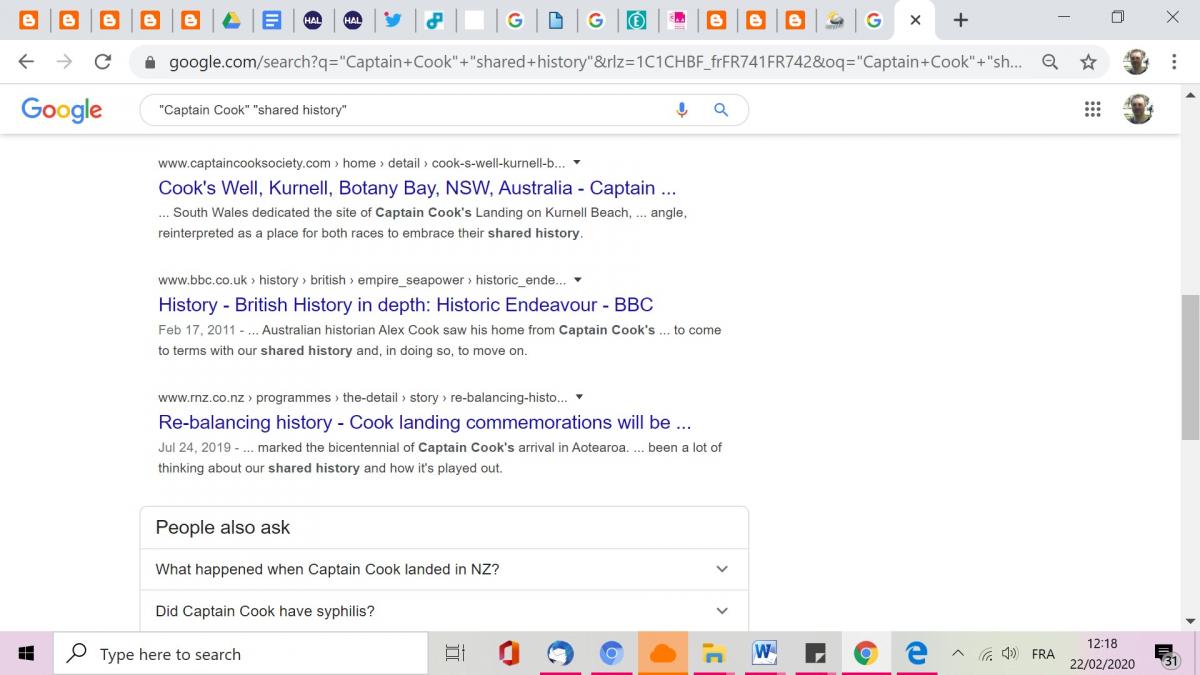Submit the search with the magnifier button
This screenshot has height=675, width=1200.
pyautogui.click(x=721, y=110)
